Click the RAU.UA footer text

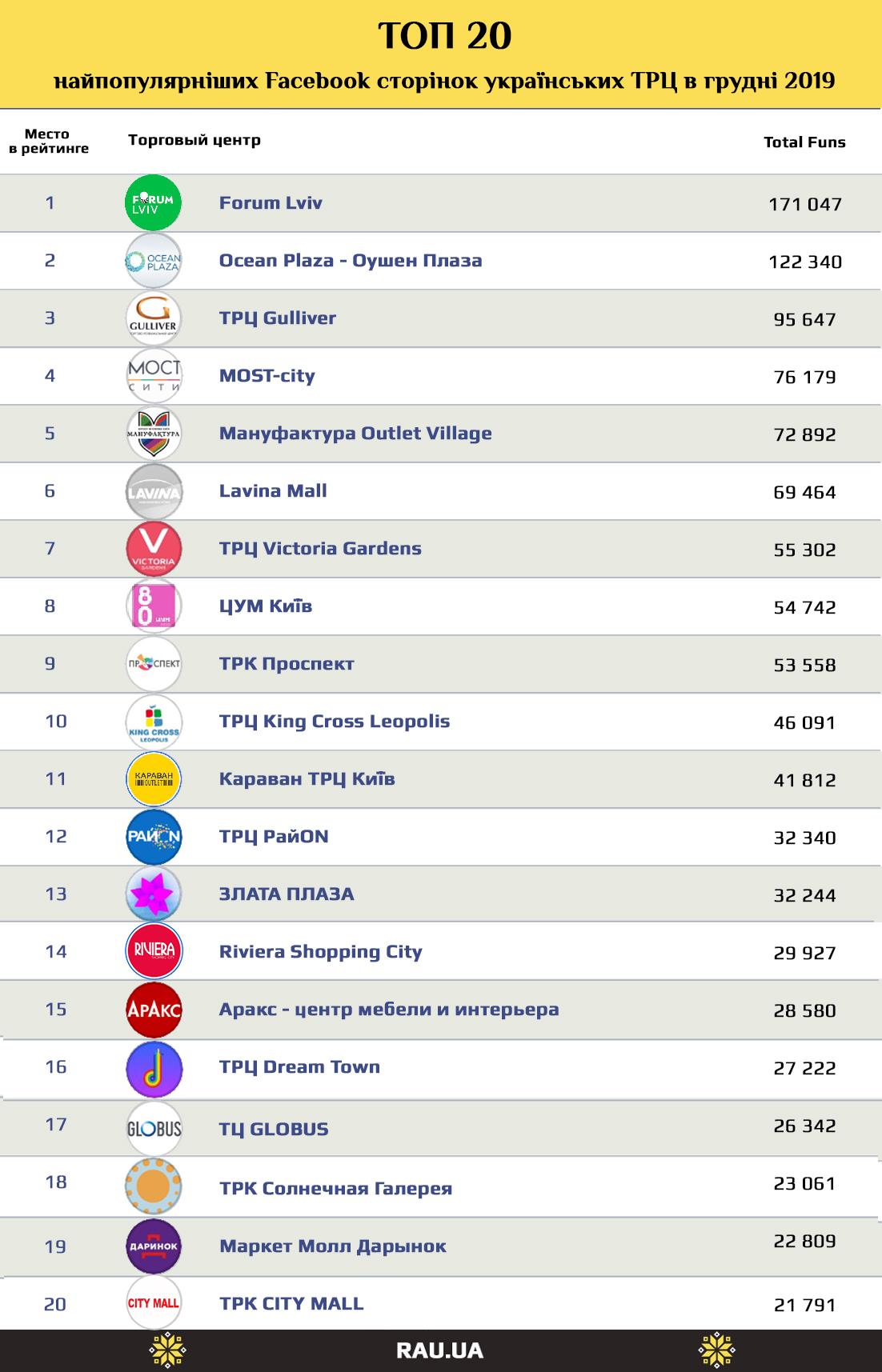click(x=439, y=1350)
